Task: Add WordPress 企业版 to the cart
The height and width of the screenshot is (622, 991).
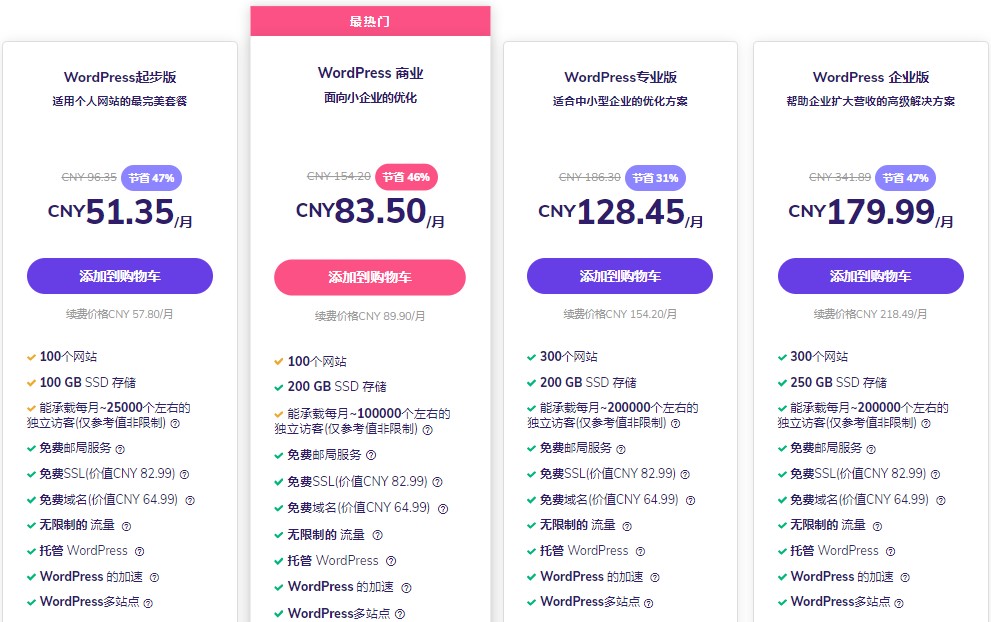Action: [870, 276]
